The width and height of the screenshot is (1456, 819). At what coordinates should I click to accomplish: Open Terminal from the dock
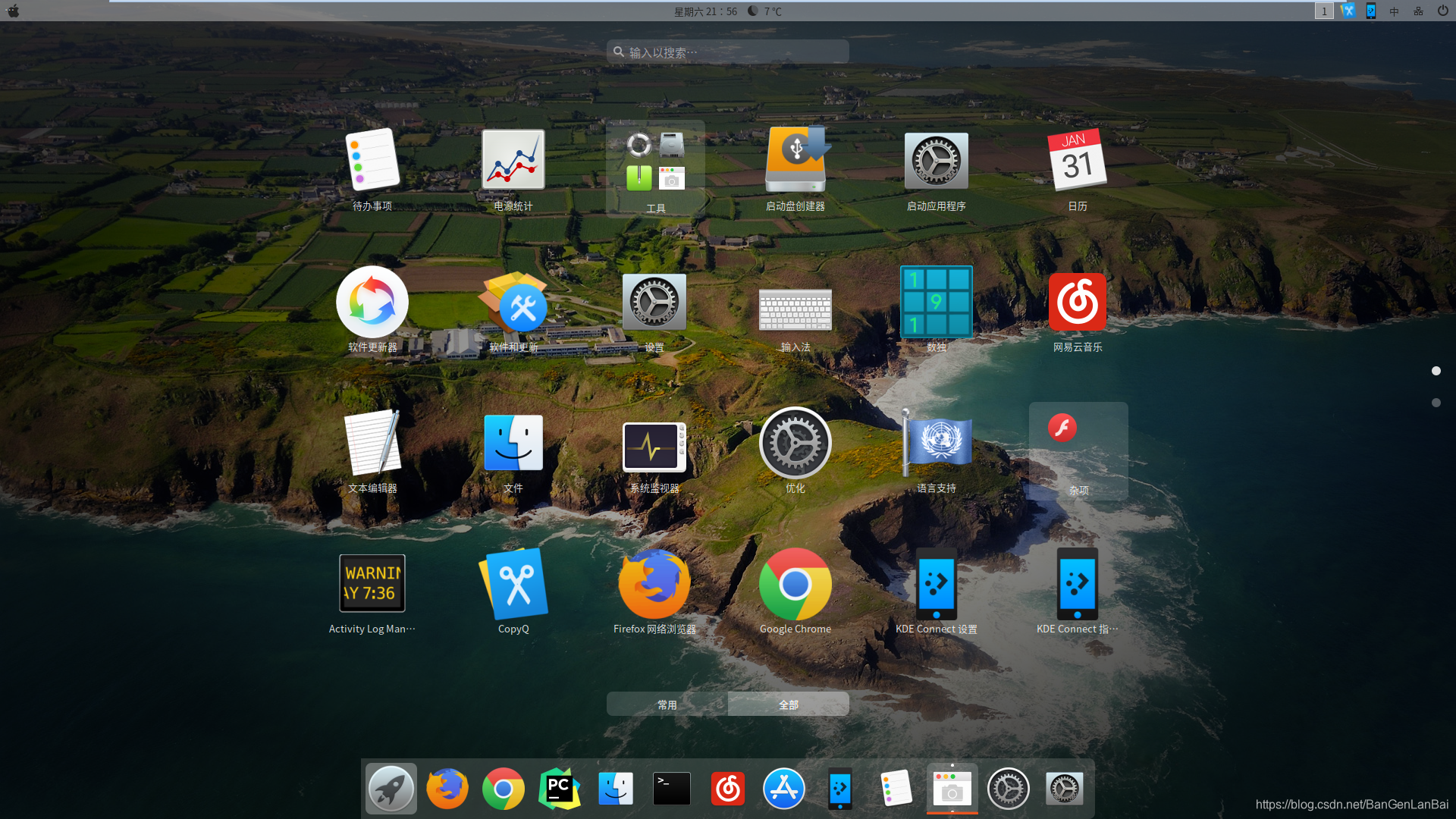671,789
